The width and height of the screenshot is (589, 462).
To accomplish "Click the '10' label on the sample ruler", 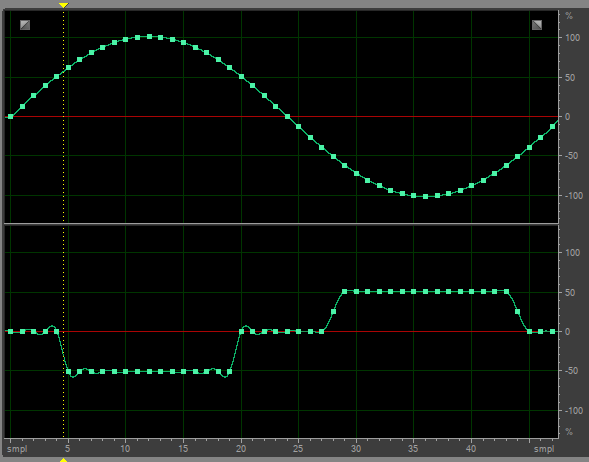I will click(x=125, y=448).
